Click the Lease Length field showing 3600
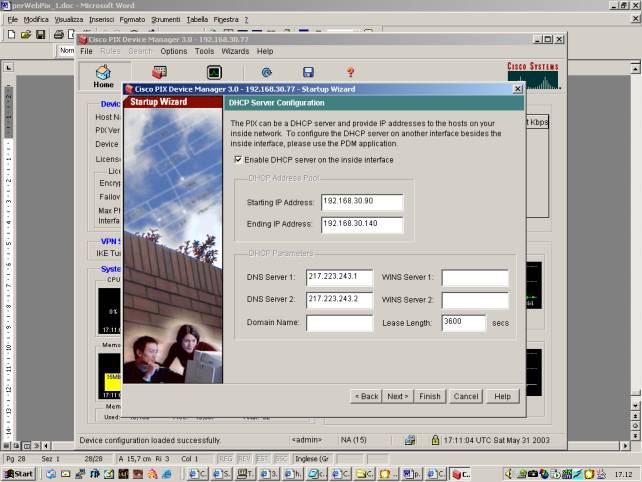The image size is (642, 482). point(464,323)
